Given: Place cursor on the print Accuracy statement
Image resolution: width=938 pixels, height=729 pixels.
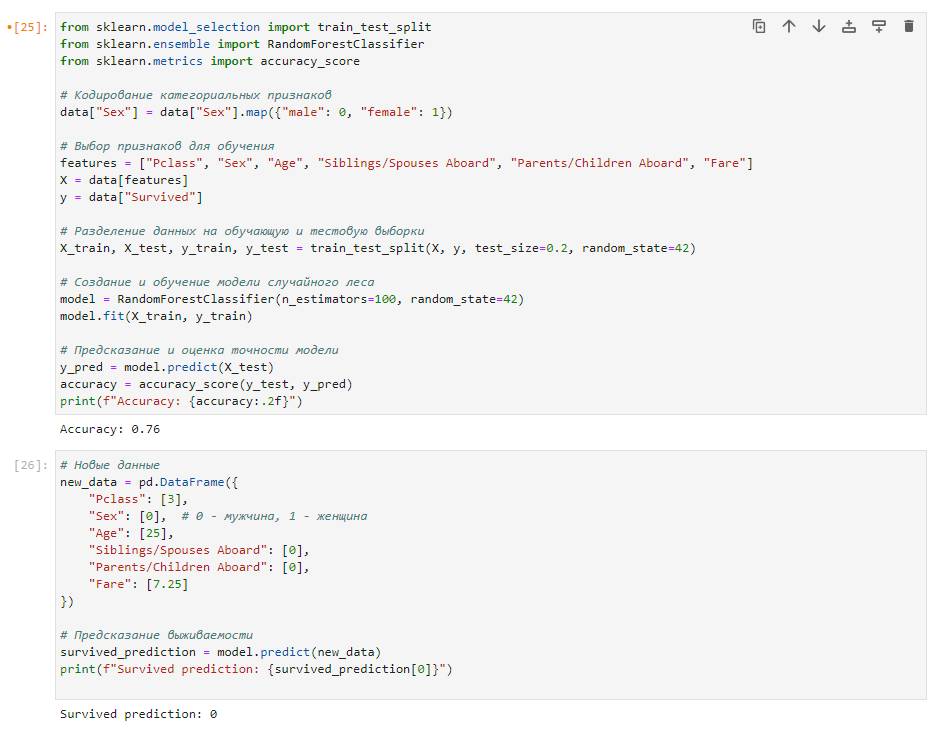Looking at the screenshot, I should pos(180,401).
